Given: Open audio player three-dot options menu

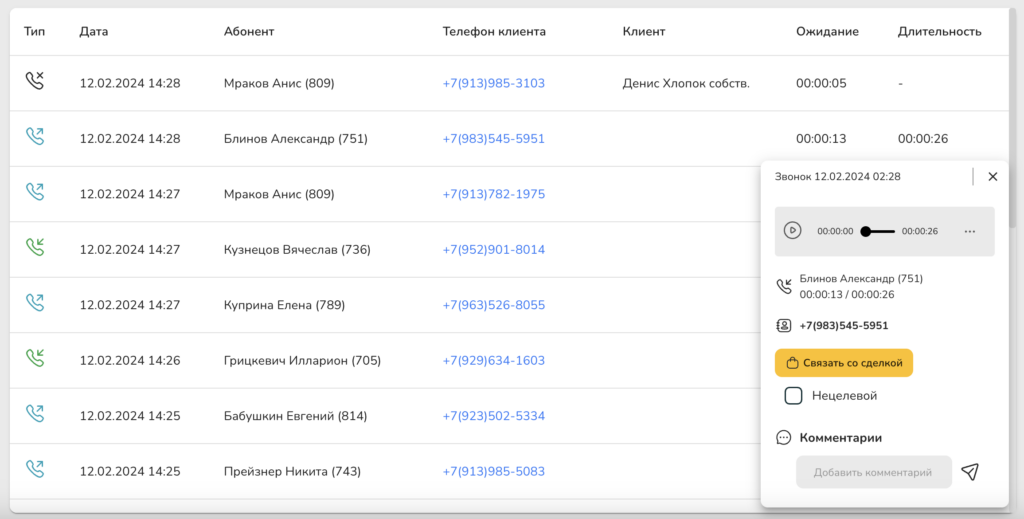Looking at the screenshot, I should 969,231.
